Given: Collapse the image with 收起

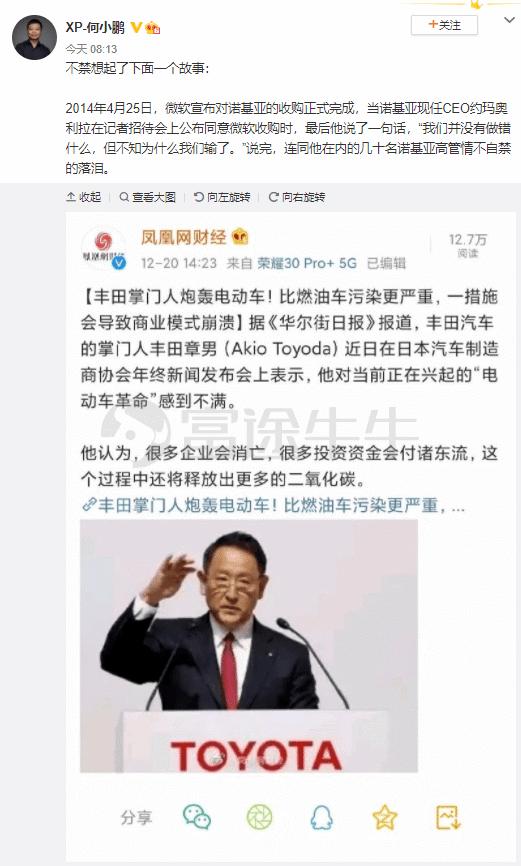Looking at the screenshot, I should point(83,197).
